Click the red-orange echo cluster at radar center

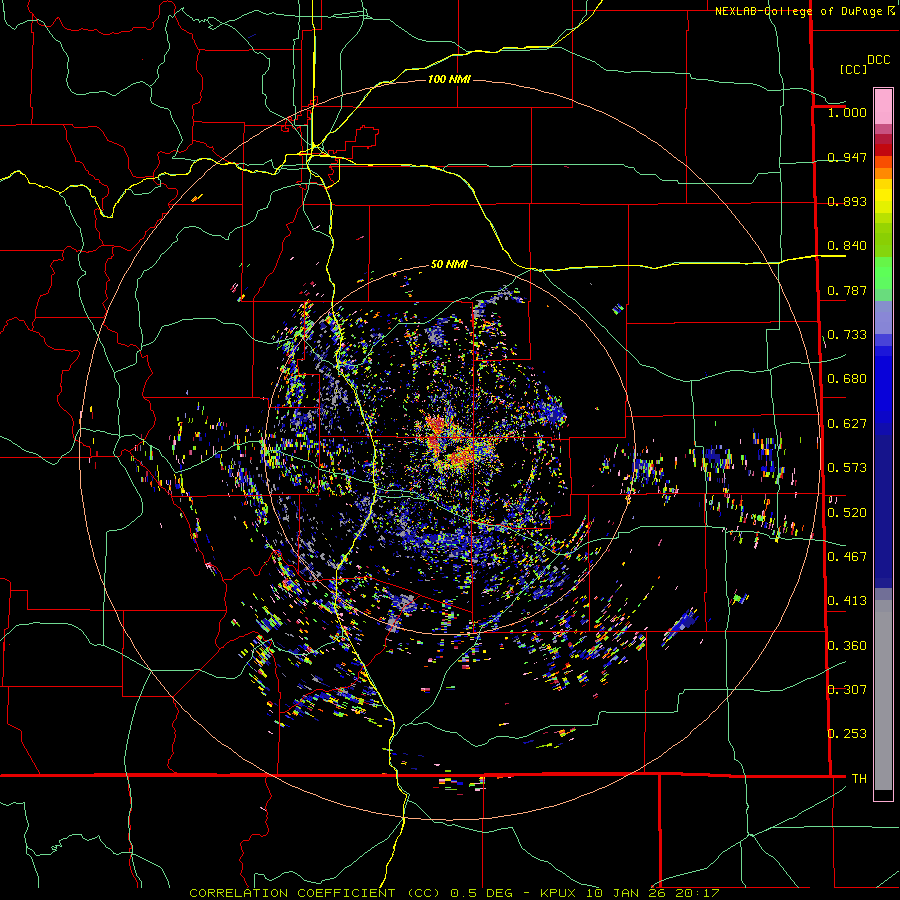(451, 443)
